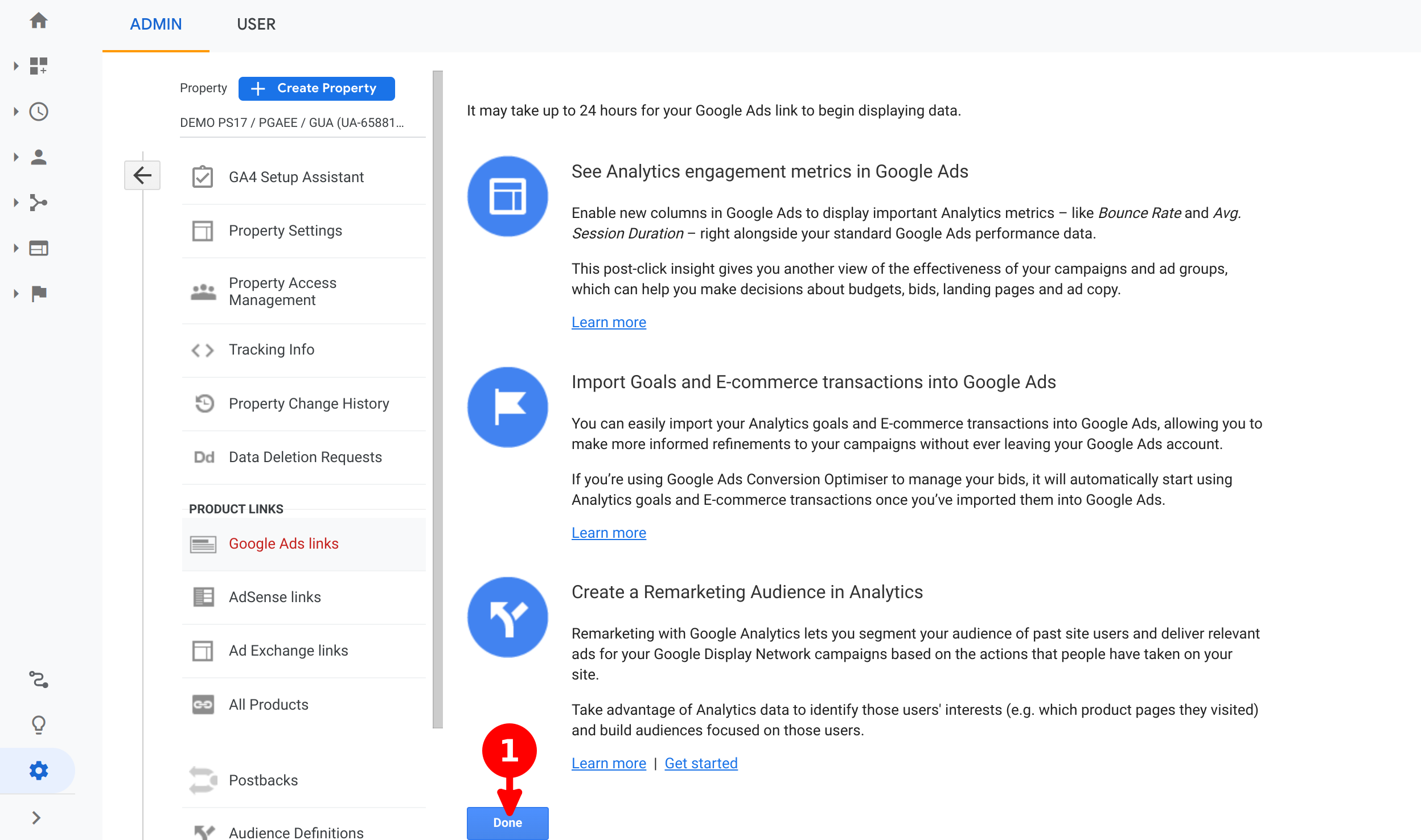Click the Get started link
The width and height of the screenshot is (1421, 840).
(x=701, y=763)
